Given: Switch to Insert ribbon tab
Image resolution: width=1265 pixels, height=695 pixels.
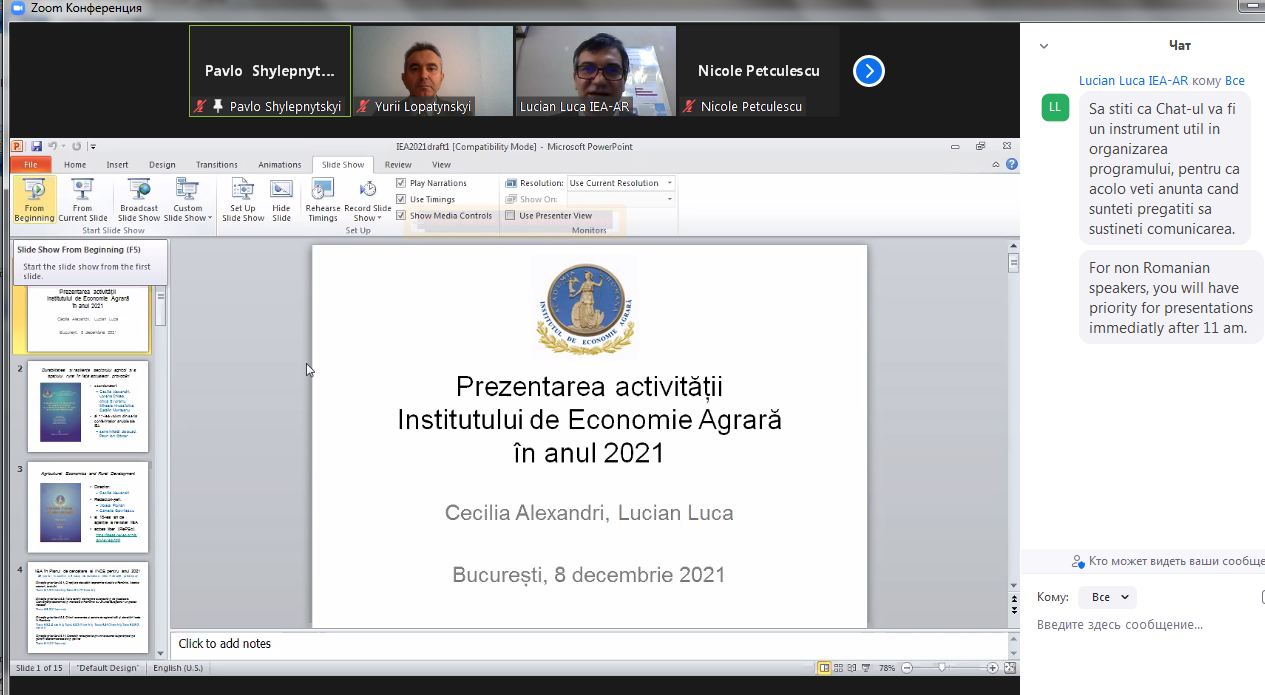Looking at the screenshot, I should point(118,165).
